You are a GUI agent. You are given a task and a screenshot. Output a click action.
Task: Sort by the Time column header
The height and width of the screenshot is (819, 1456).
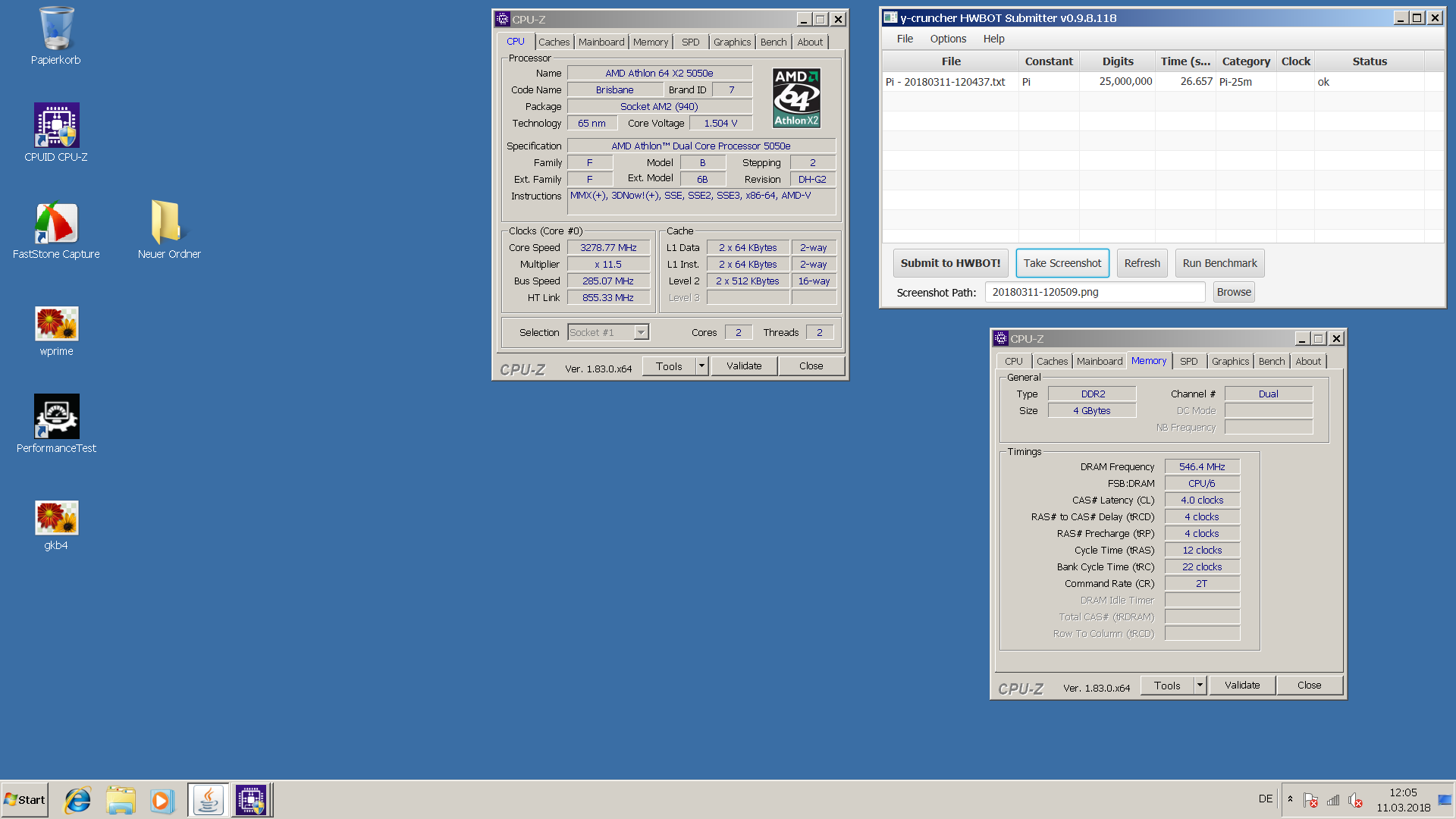pos(1185,61)
